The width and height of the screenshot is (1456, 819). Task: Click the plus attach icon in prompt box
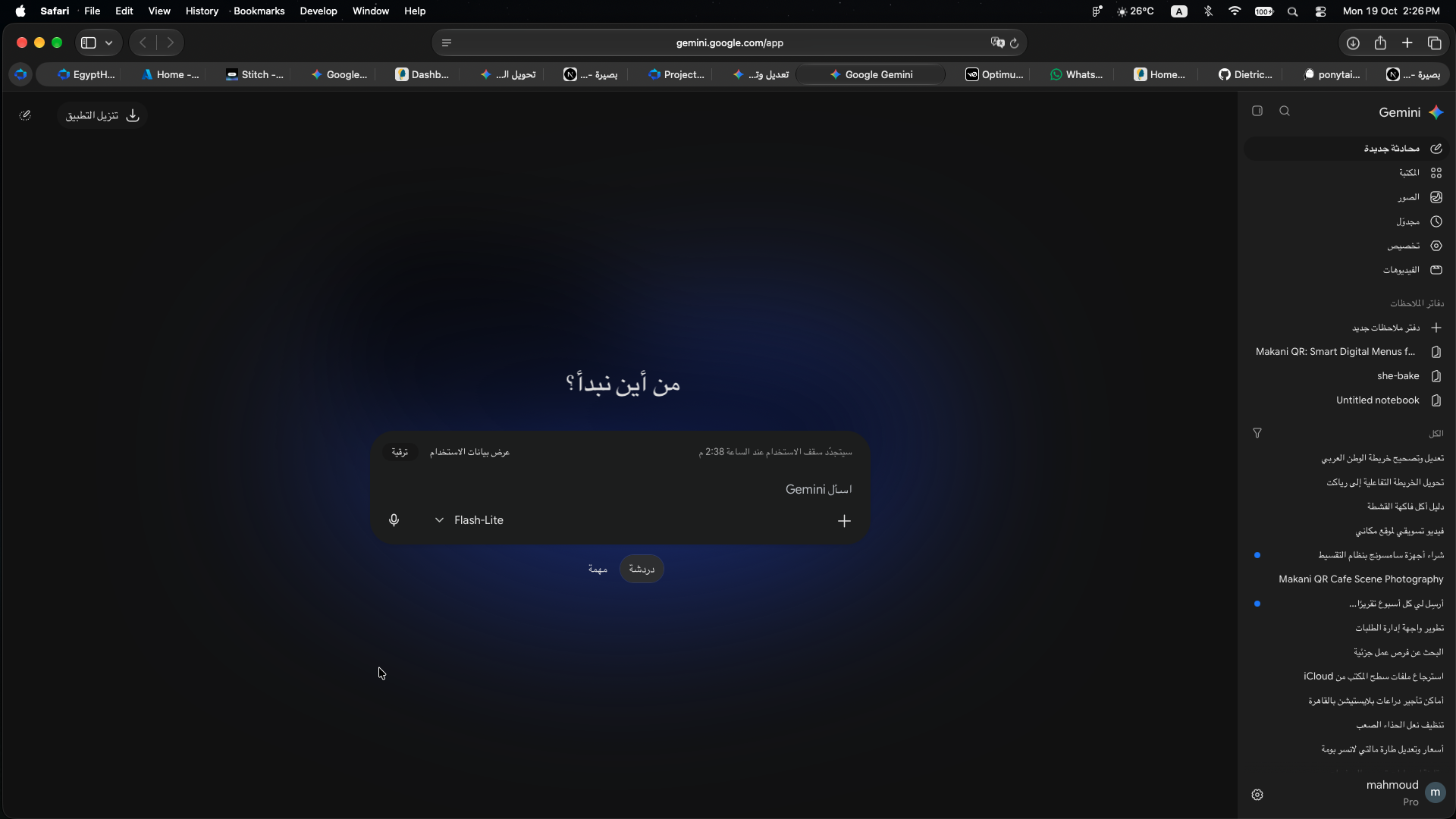844,521
